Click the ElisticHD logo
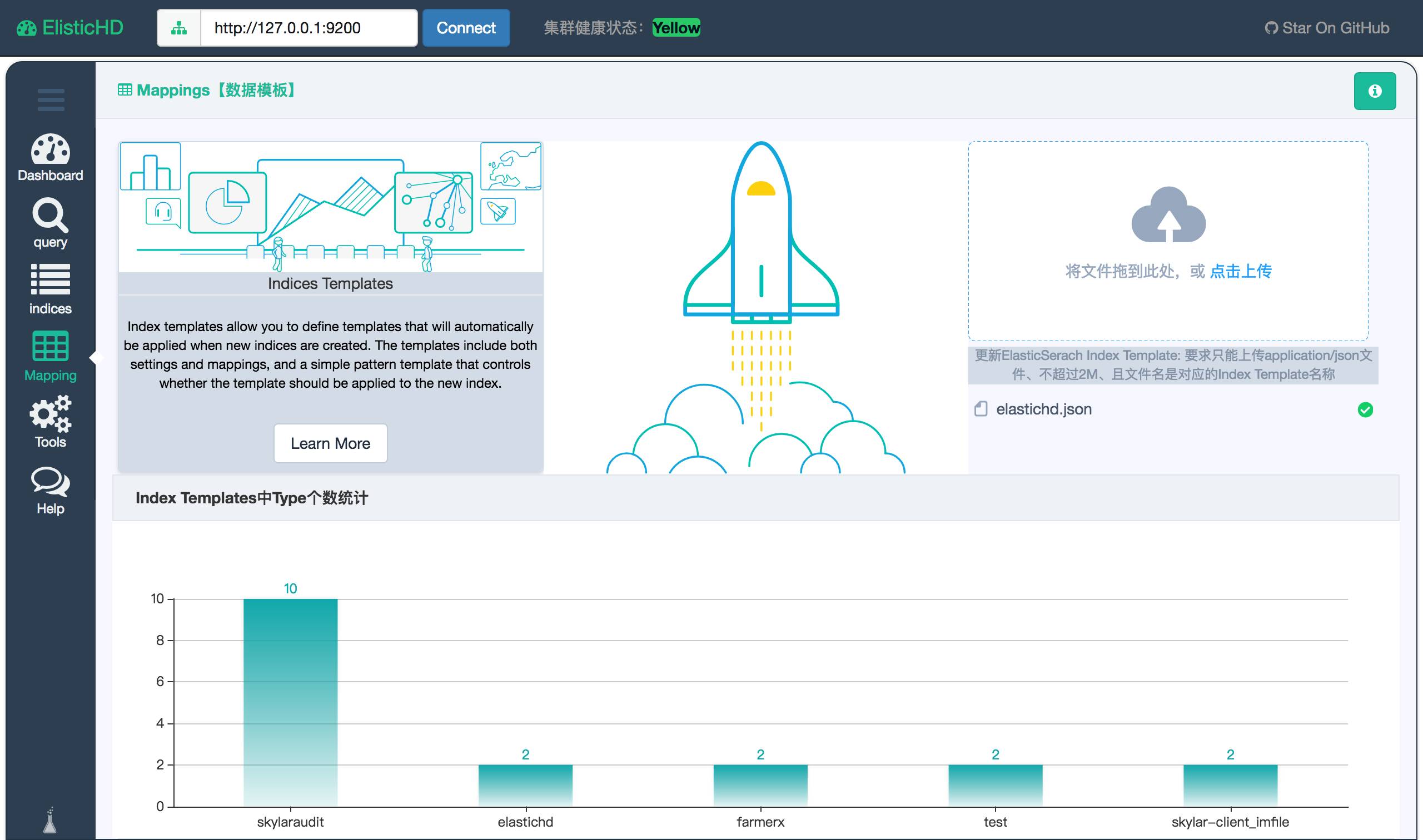The height and width of the screenshot is (840, 1423). [x=70, y=28]
